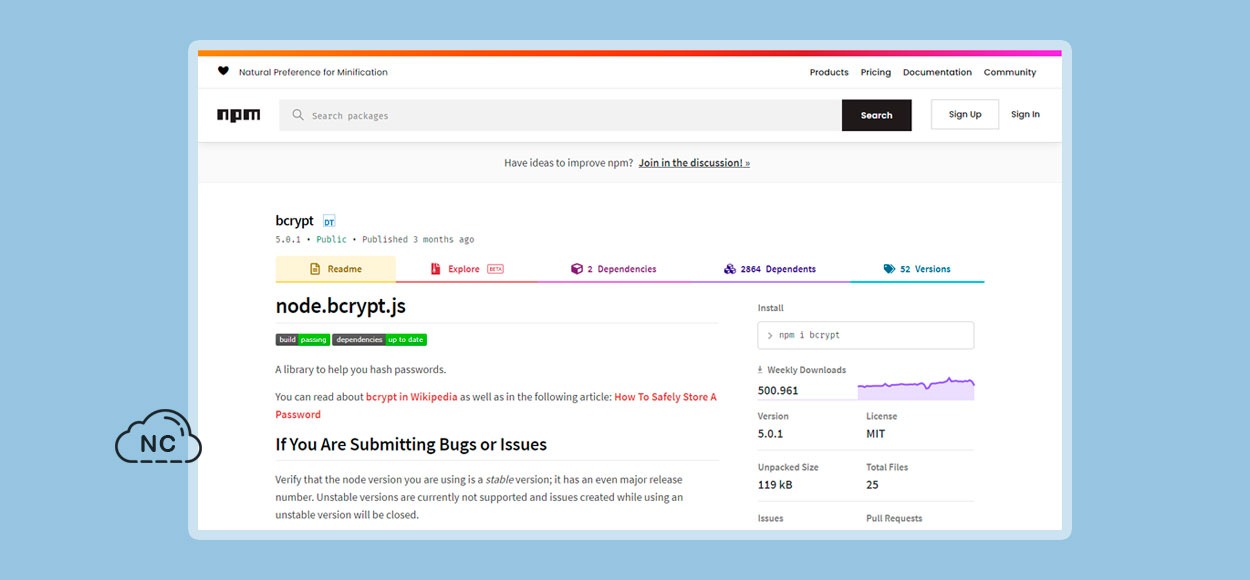The image size is (1250, 580).
Task: Open the Readme tab
Action: coord(336,269)
